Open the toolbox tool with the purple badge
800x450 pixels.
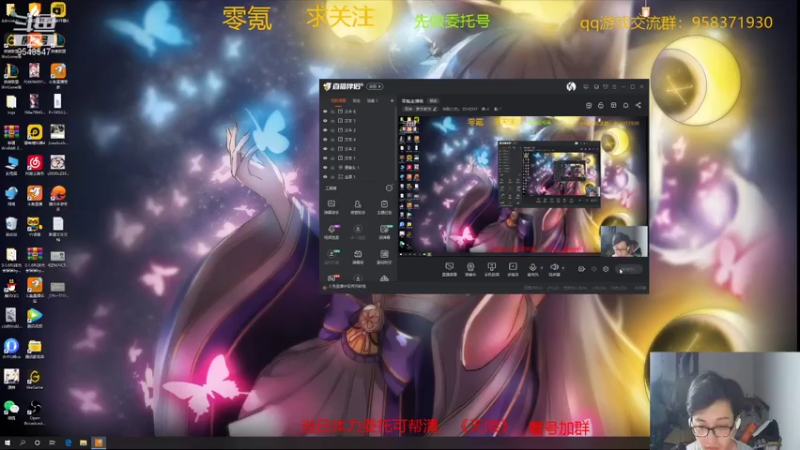[331, 231]
